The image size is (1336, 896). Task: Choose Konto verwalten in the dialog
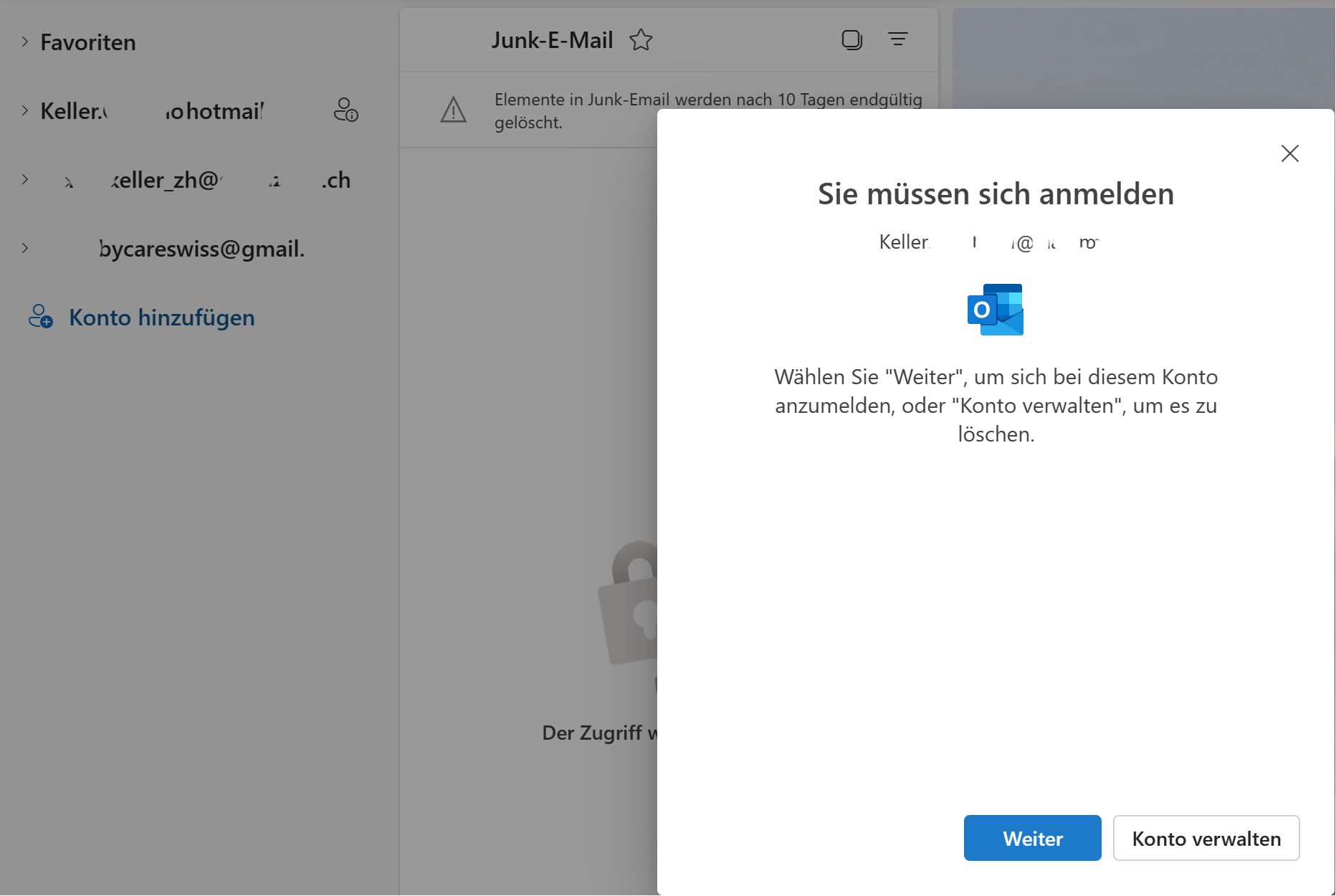1206,838
